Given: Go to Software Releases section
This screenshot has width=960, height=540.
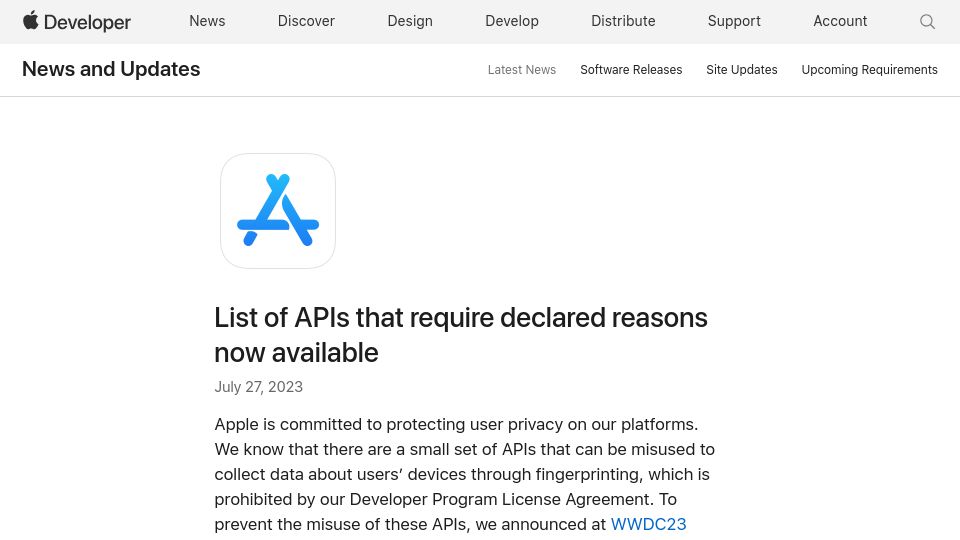Looking at the screenshot, I should (631, 70).
